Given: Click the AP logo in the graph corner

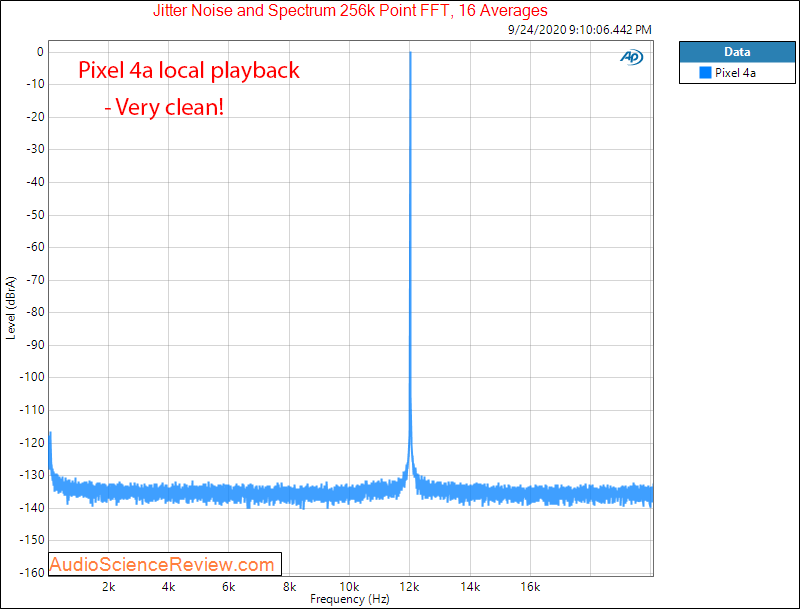Looking at the screenshot, I should (632, 57).
